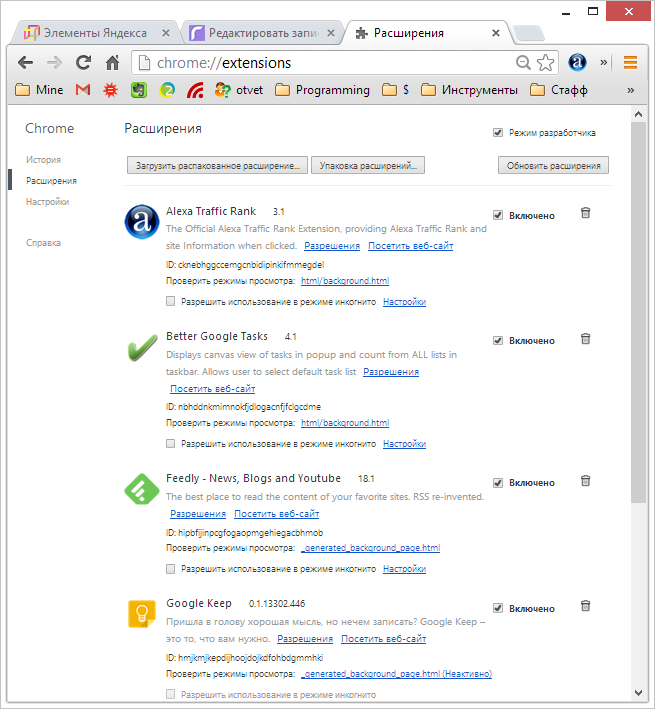Open Google Keep Разрешения link
Image resolution: width=655 pixels, height=709 pixels.
(305, 638)
